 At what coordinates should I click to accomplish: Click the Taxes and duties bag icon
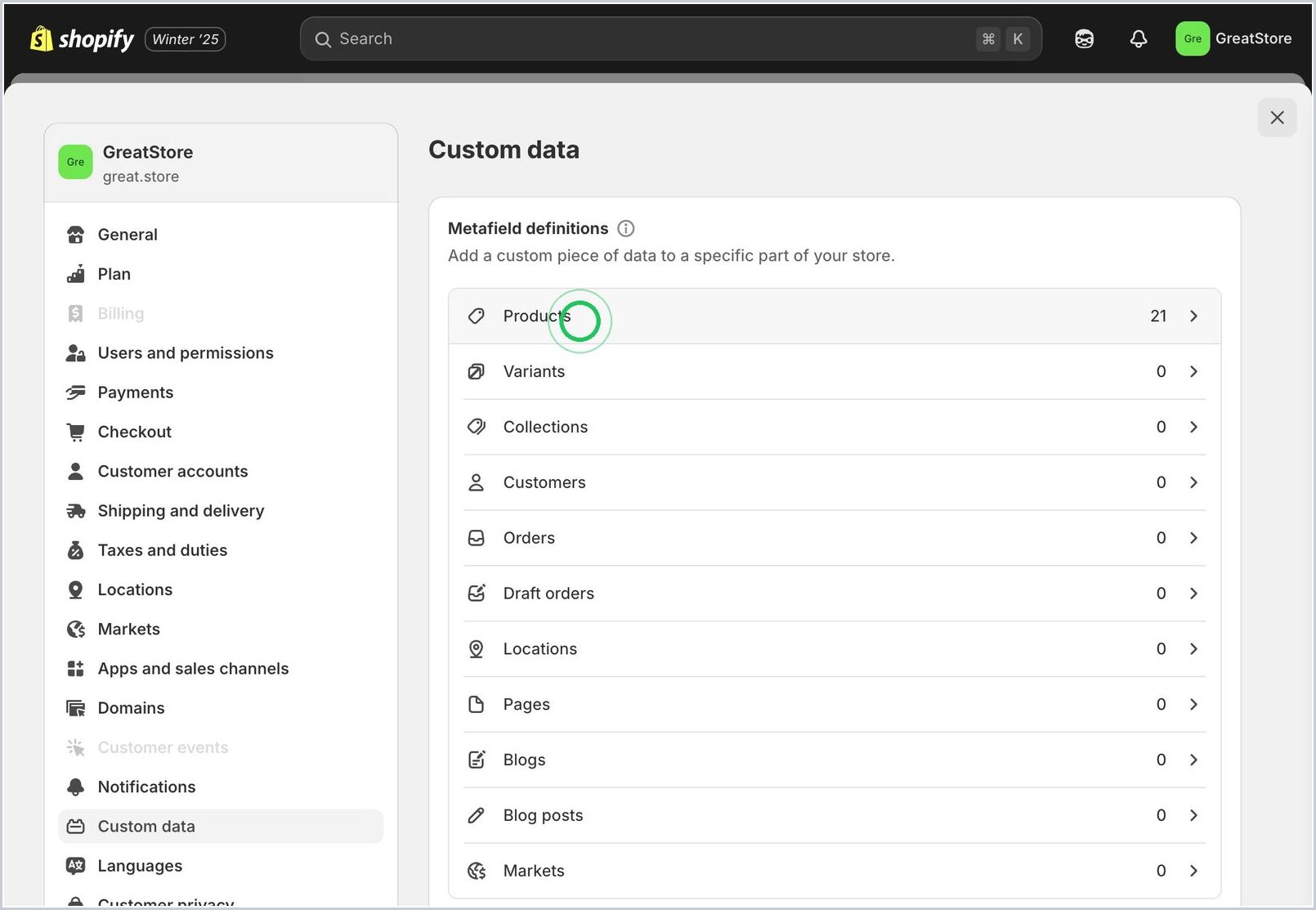[75, 550]
